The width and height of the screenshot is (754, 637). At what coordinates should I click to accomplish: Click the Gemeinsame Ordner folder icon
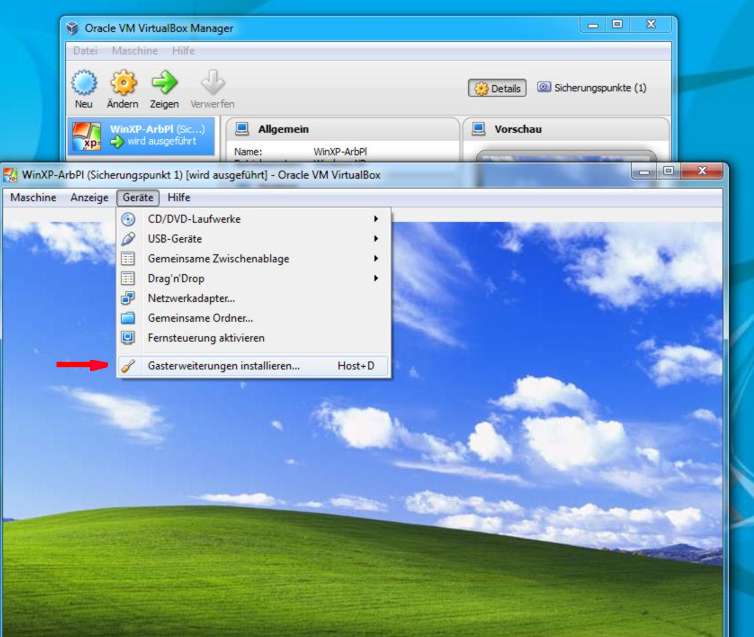tap(128, 318)
